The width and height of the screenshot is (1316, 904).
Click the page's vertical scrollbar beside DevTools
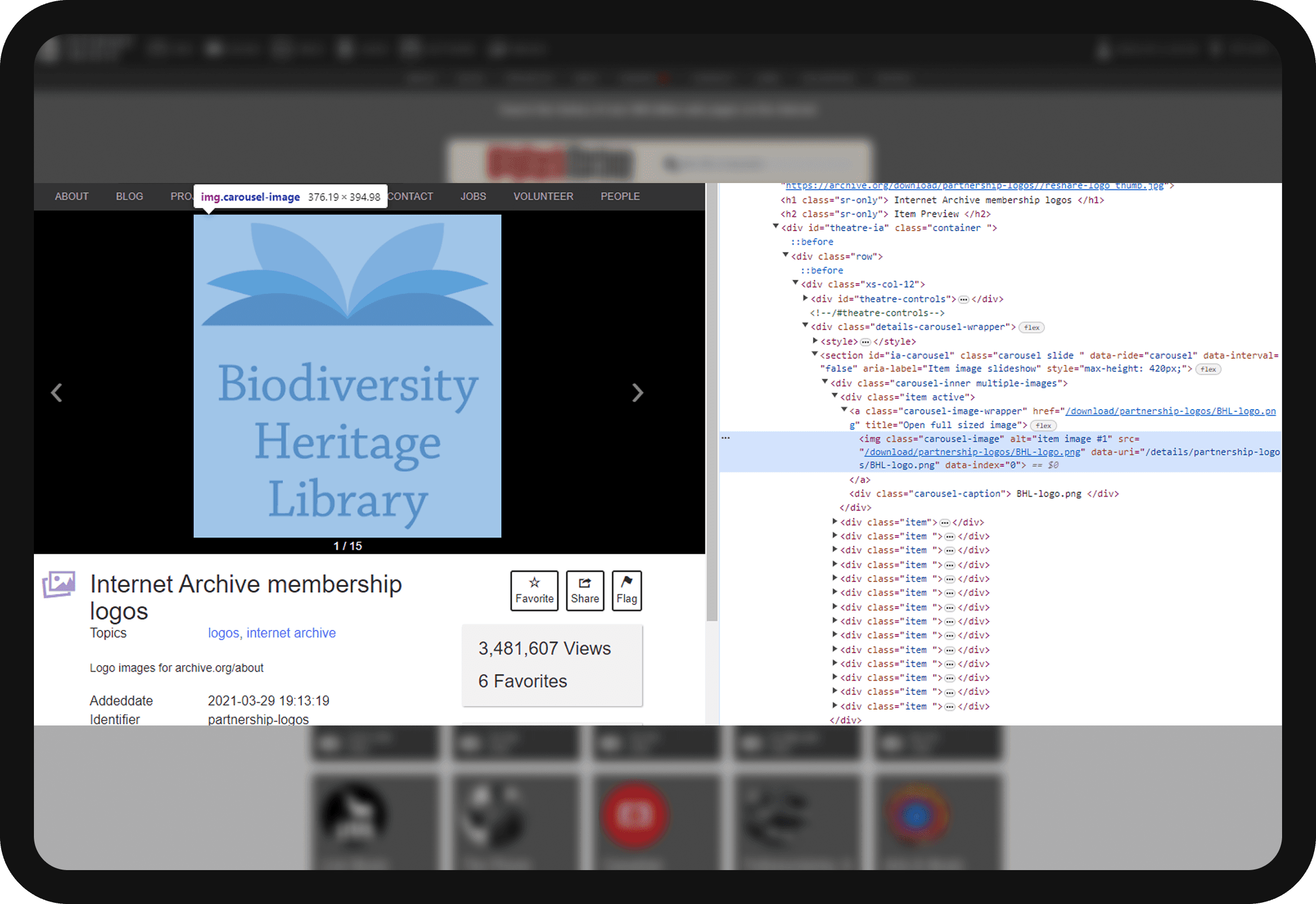tap(712, 402)
